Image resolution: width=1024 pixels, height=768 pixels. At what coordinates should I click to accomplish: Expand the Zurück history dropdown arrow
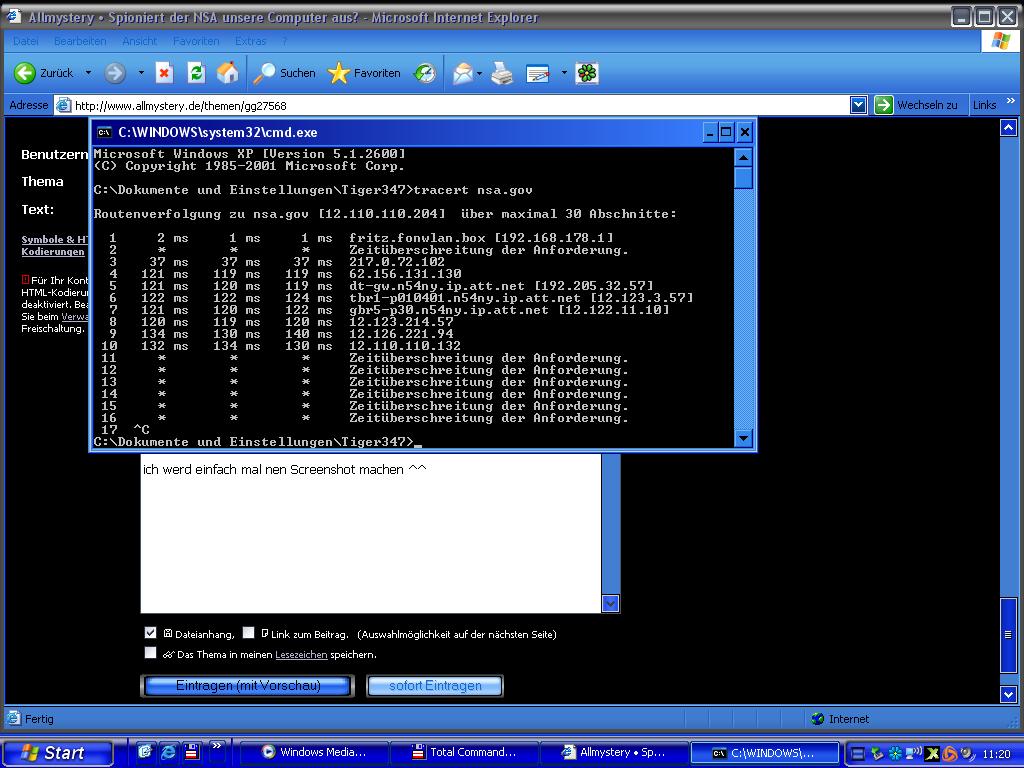(x=88, y=73)
